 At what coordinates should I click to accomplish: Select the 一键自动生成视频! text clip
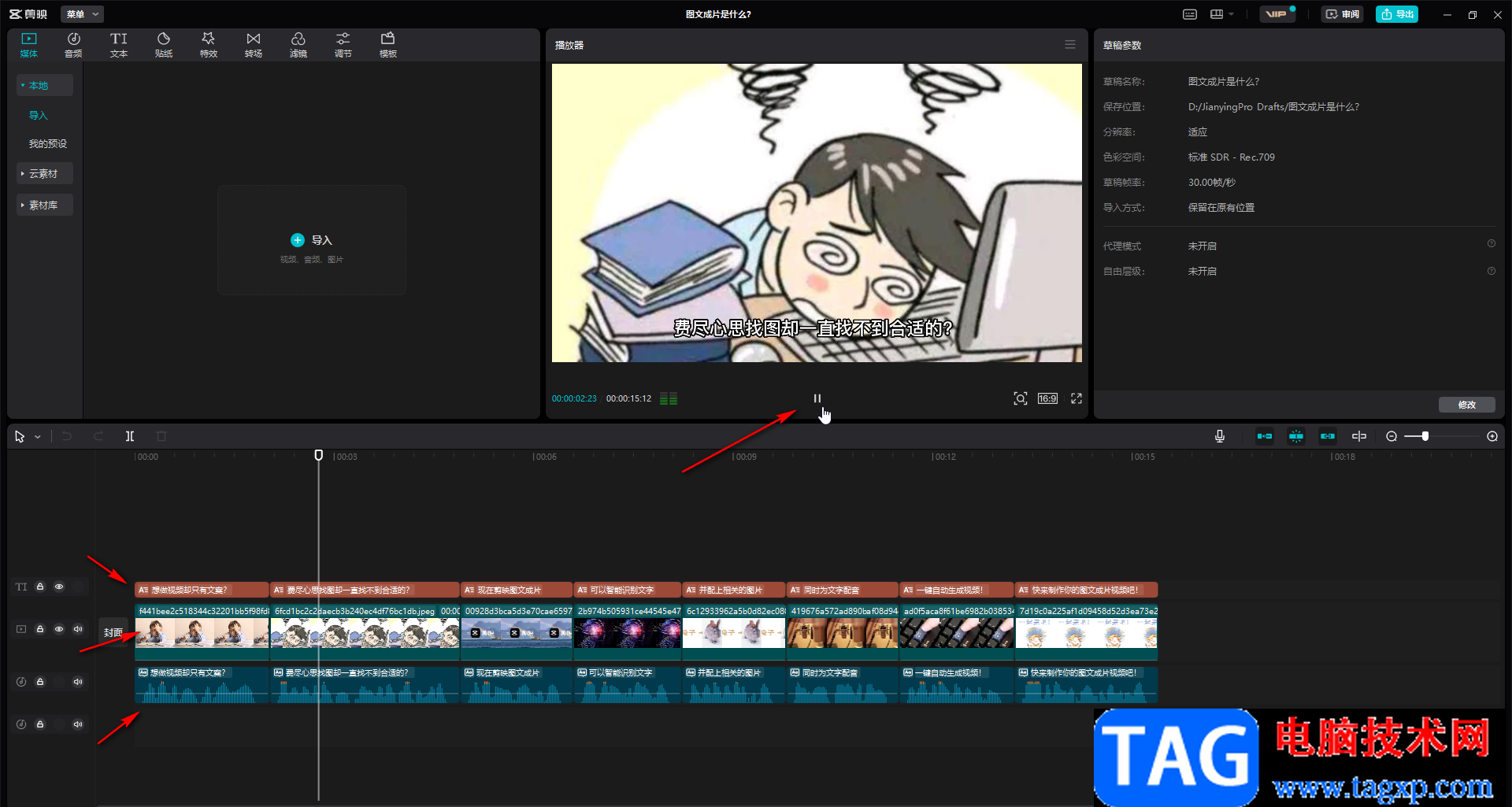tap(957, 590)
